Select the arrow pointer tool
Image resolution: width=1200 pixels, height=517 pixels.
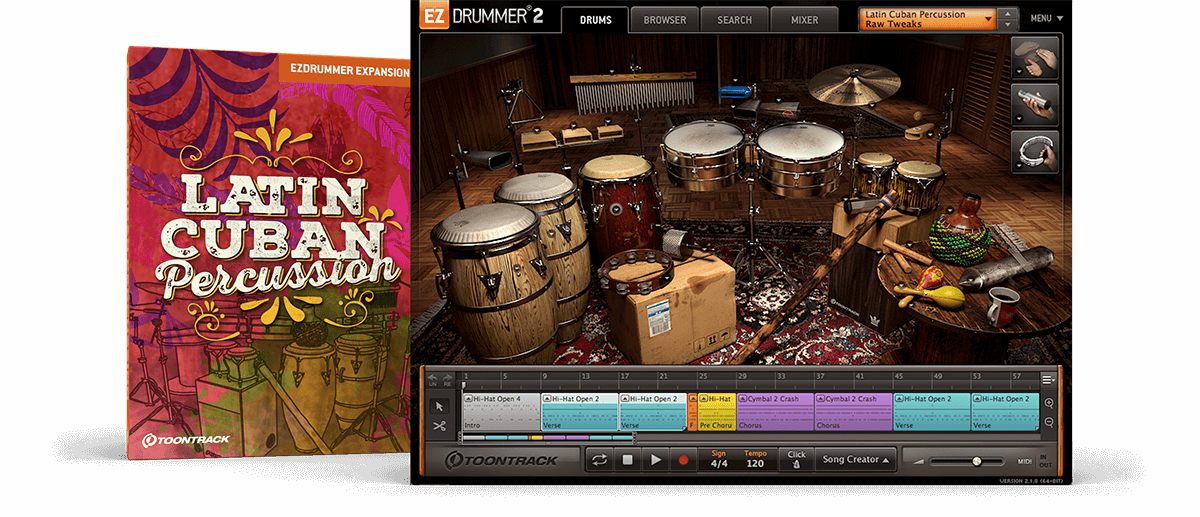click(439, 406)
